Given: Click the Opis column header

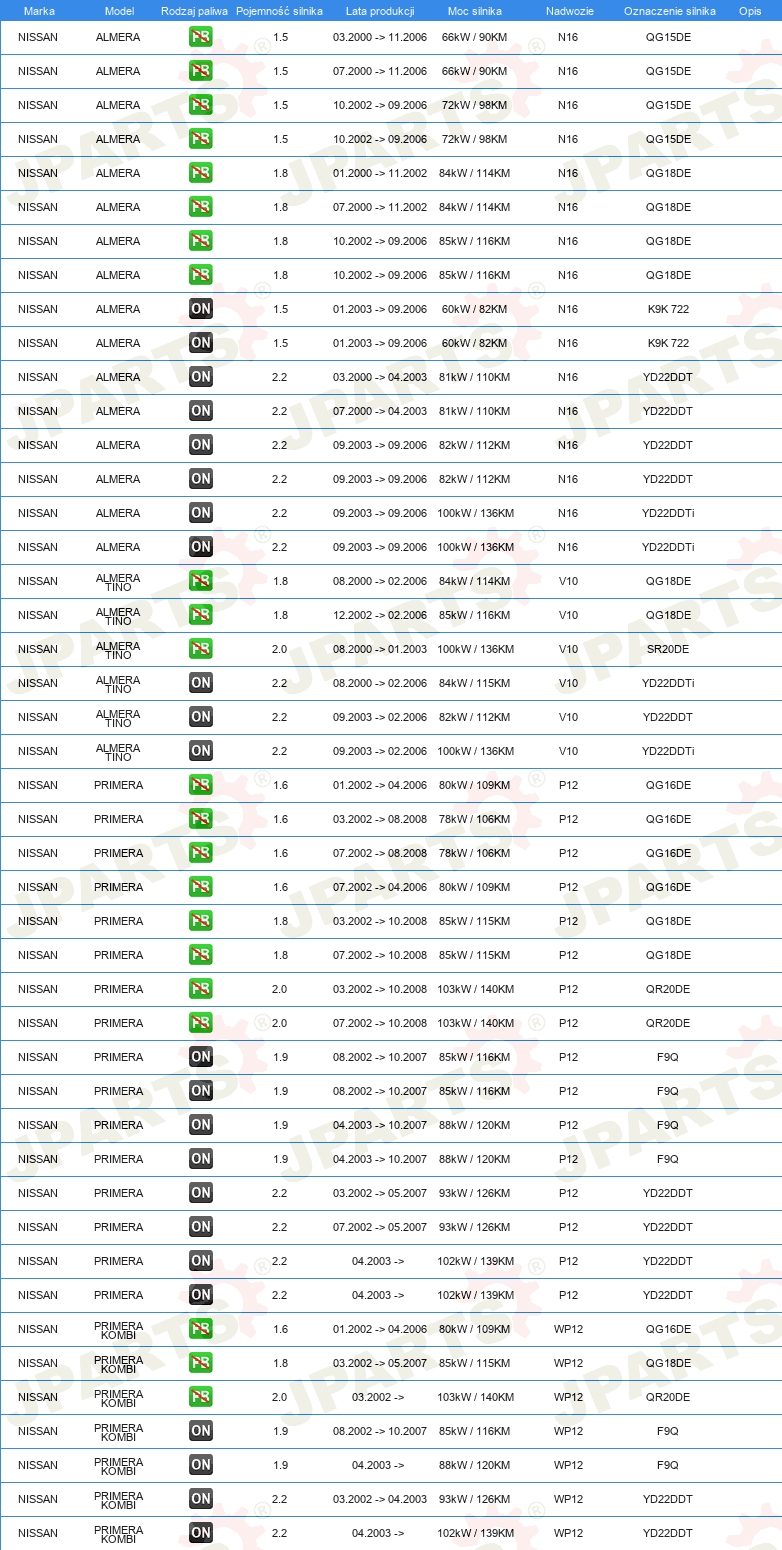Looking at the screenshot, I should point(750,11).
